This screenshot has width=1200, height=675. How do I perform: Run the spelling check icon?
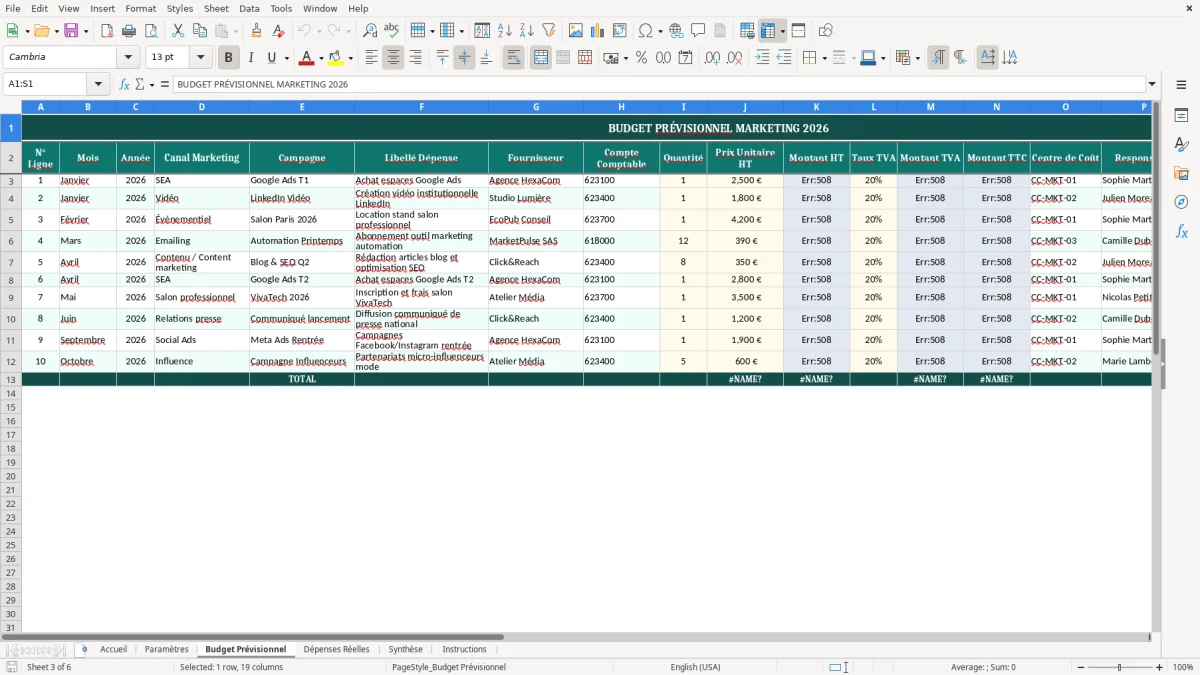point(392,31)
